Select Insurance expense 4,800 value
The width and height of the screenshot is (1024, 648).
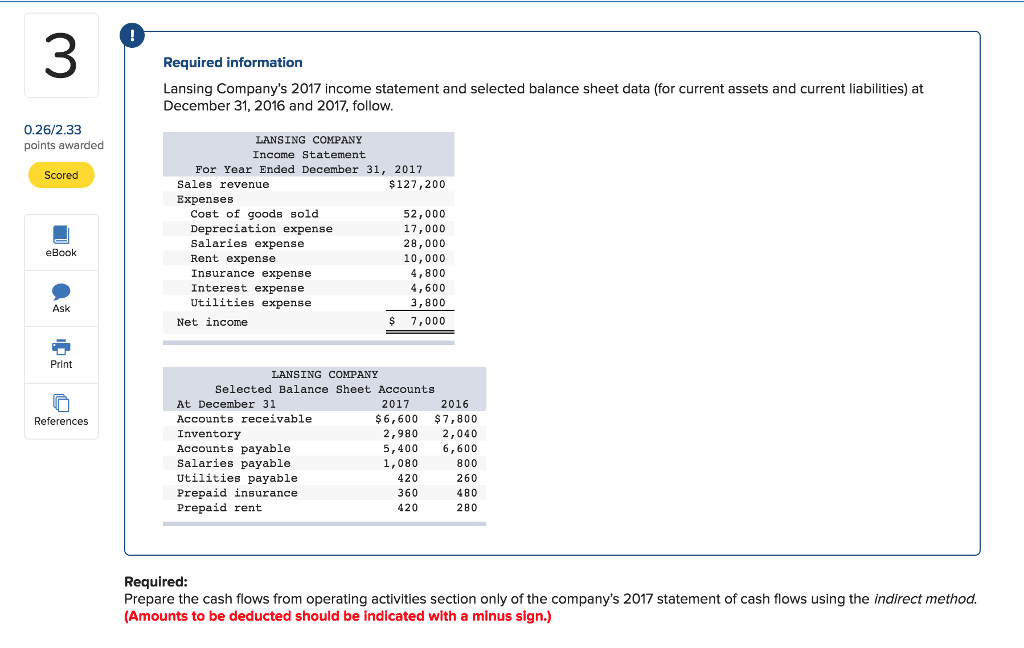click(x=428, y=273)
